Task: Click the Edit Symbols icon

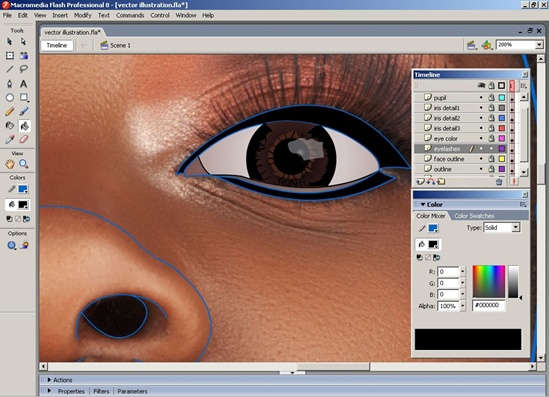Action: (x=486, y=45)
